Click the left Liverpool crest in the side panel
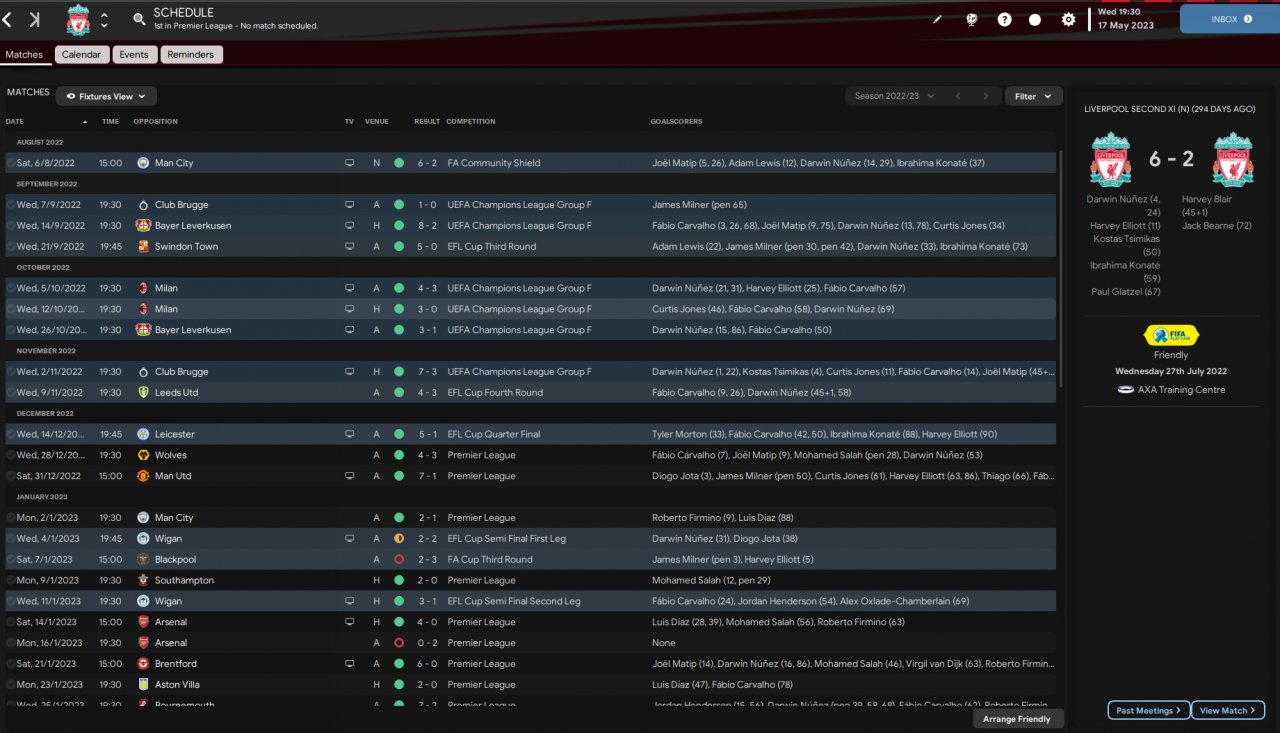 tap(1110, 159)
